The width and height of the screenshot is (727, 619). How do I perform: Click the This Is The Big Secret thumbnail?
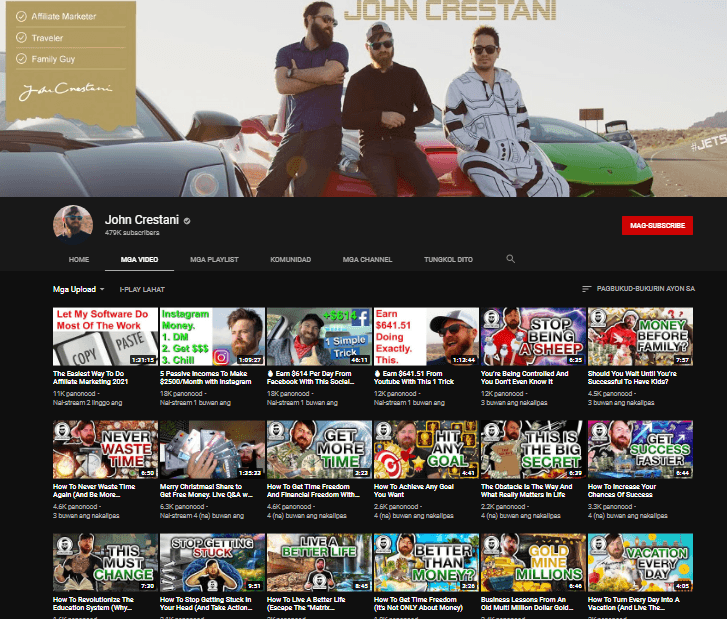[x=533, y=449]
